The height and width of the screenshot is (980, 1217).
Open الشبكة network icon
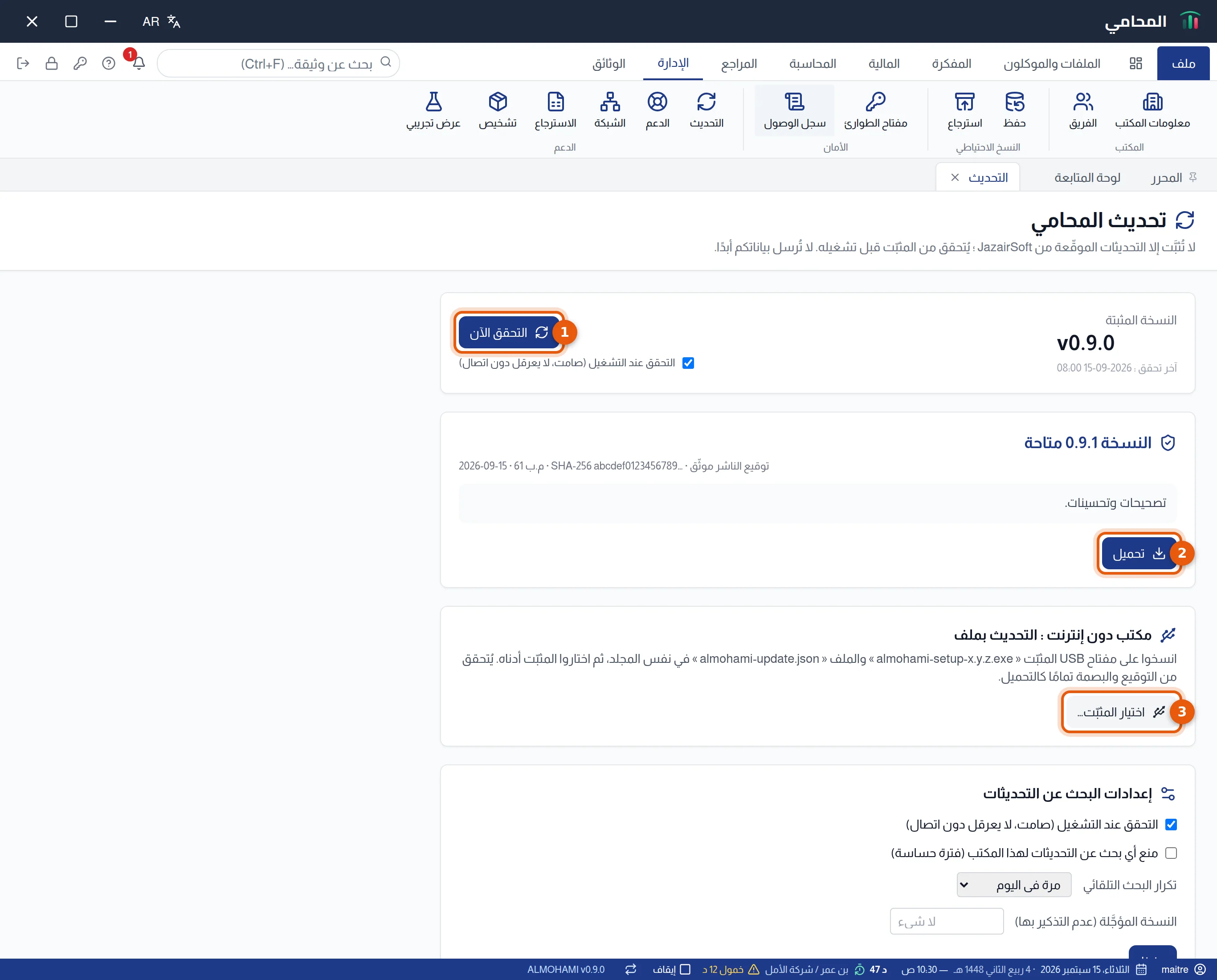(610, 110)
